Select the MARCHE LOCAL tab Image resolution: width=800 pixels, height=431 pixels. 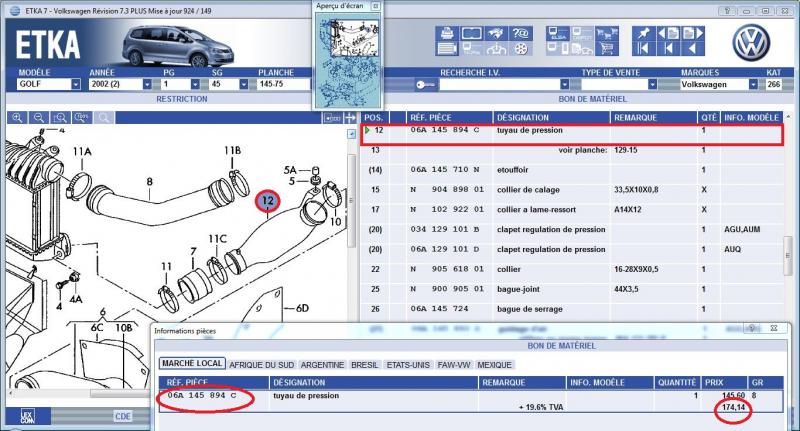pyautogui.click(x=192, y=364)
